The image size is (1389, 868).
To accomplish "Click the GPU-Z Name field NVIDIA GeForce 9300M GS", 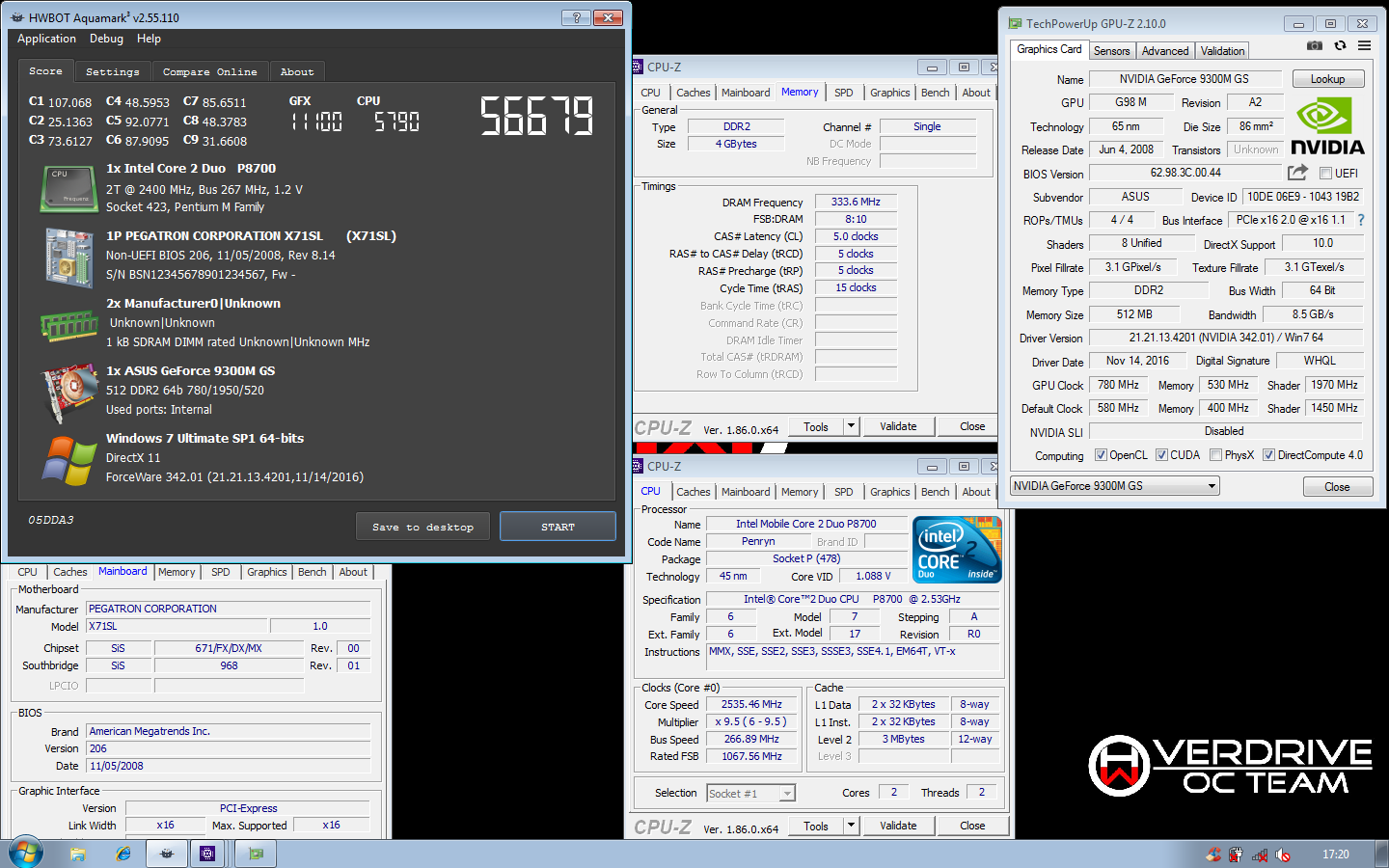I will (x=1184, y=79).
